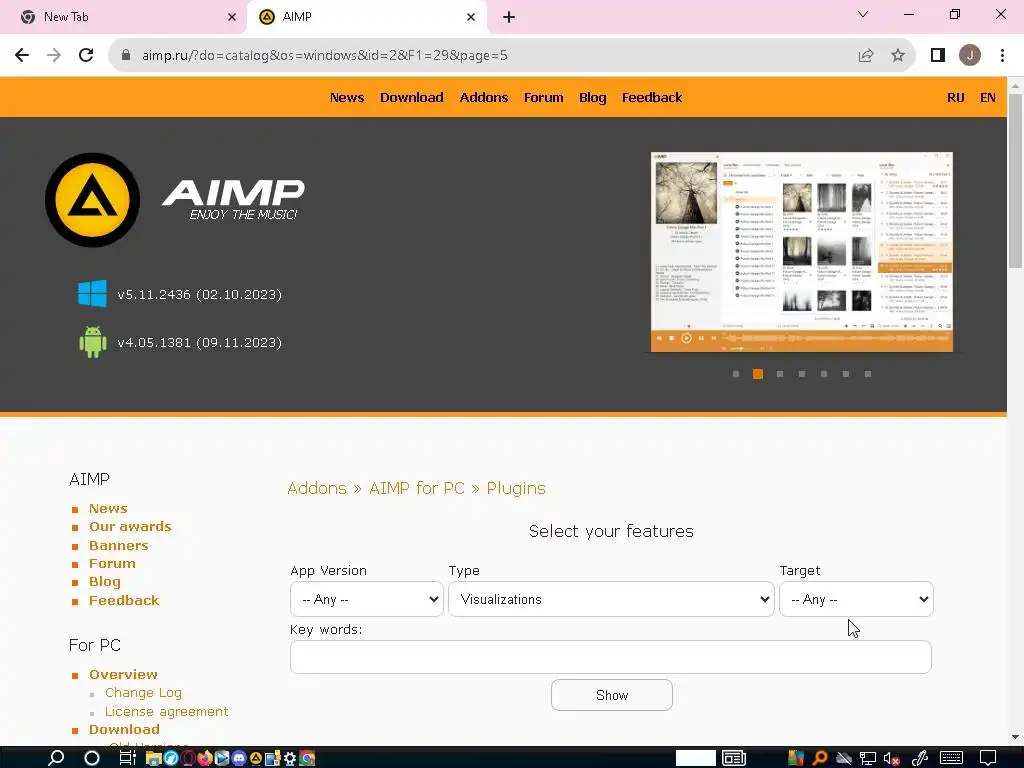The width and height of the screenshot is (1024, 768).
Task: Click the Addons breadcrumb link
Action: [x=317, y=488]
